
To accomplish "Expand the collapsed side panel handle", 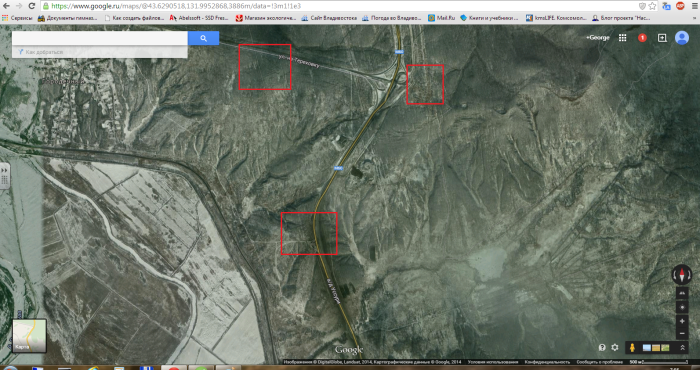I will [5, 176].
